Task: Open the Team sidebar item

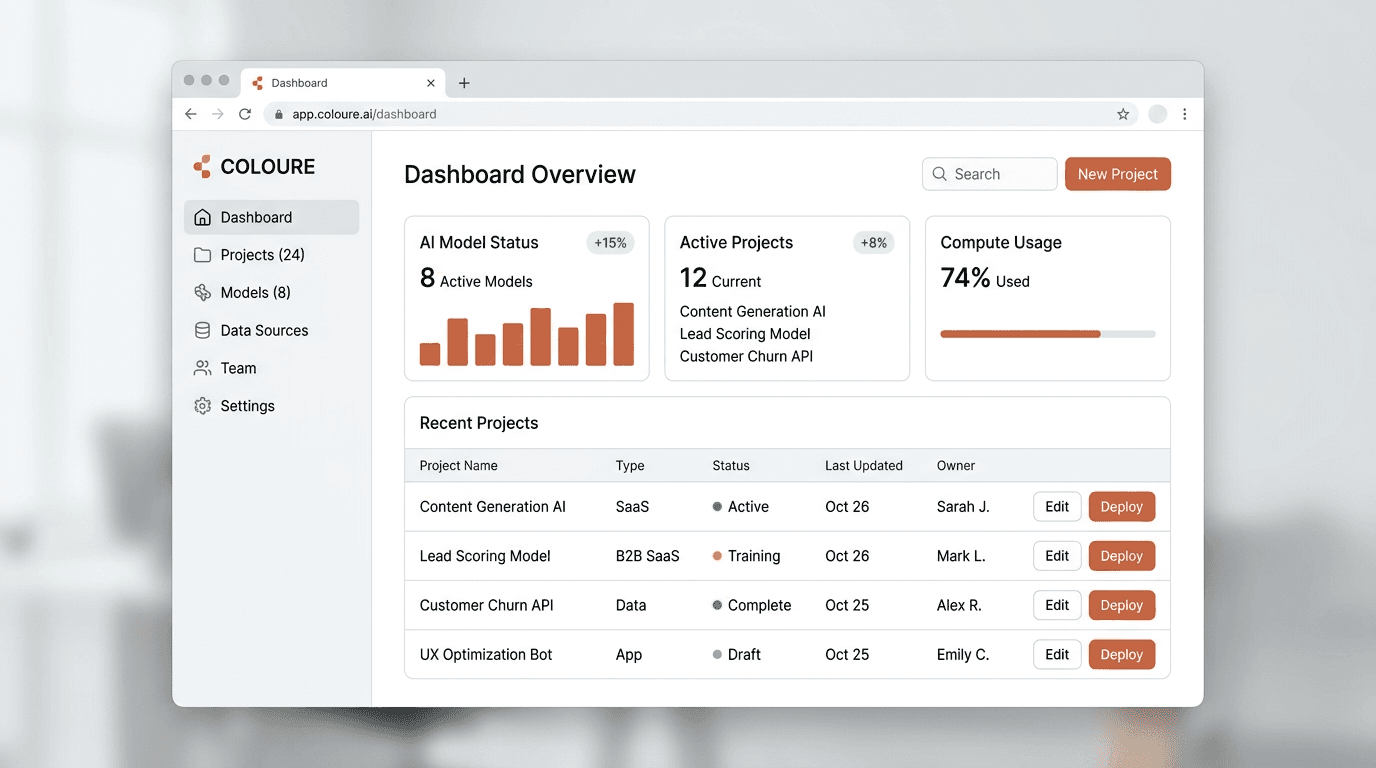Action: click(271, 369)
